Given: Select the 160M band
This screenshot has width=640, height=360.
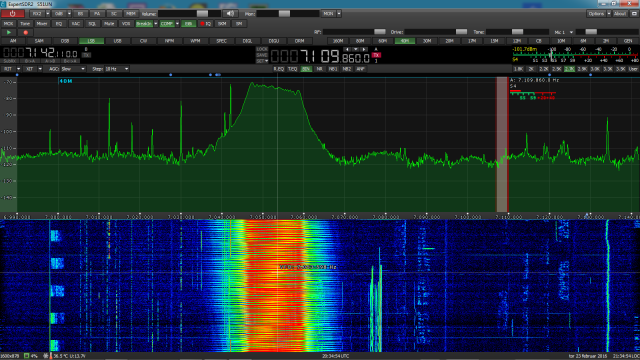Looking at the screenshot, I should 338,41.
